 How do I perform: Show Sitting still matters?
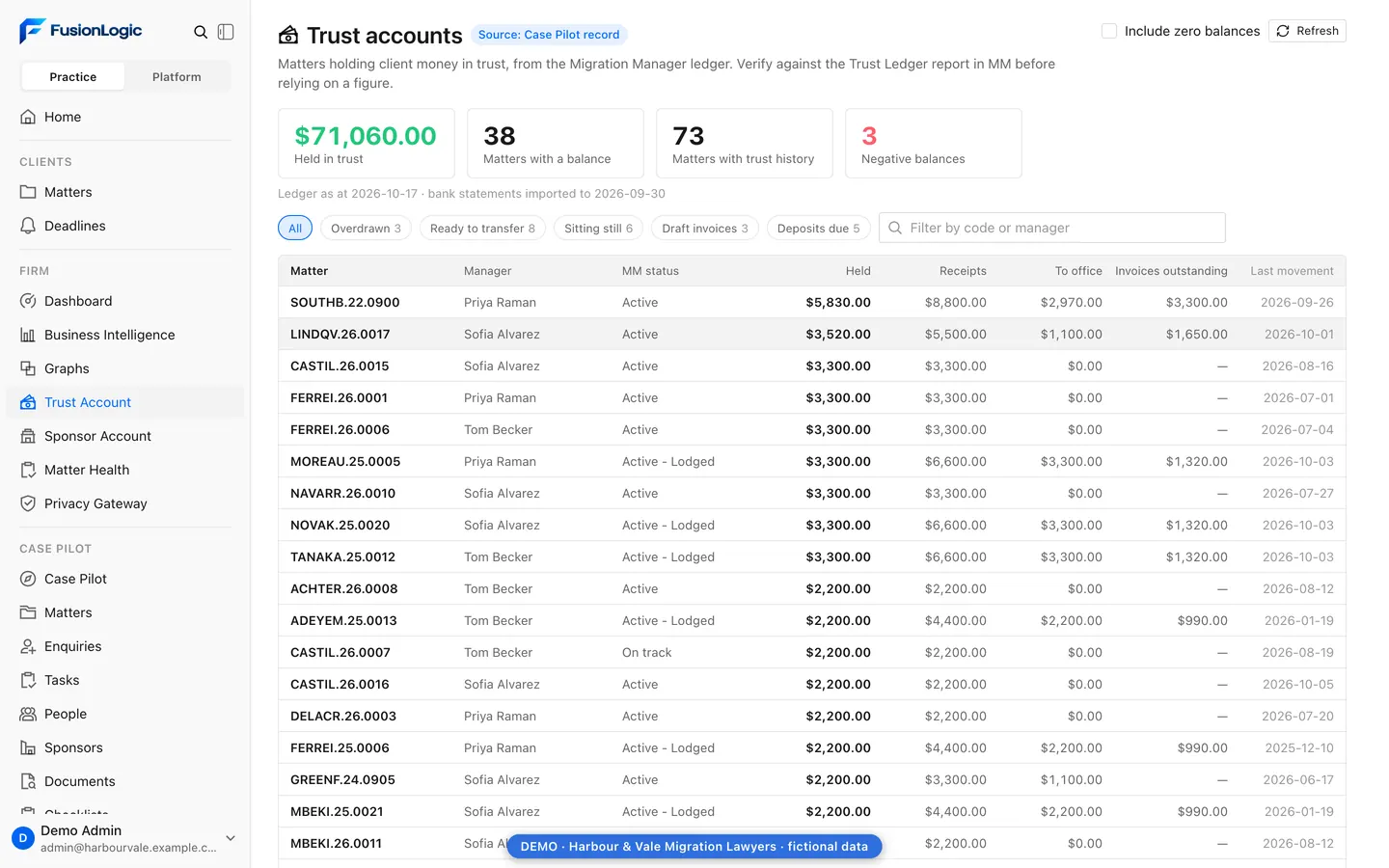(598, 228)
